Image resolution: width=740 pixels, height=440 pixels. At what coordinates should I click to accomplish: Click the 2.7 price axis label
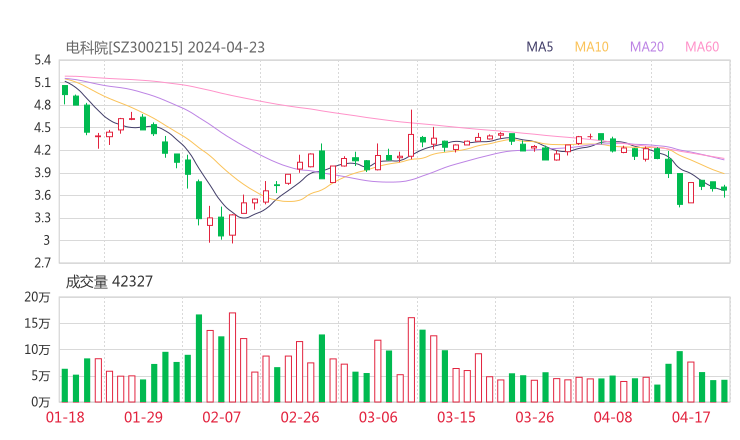pos(41,263)
